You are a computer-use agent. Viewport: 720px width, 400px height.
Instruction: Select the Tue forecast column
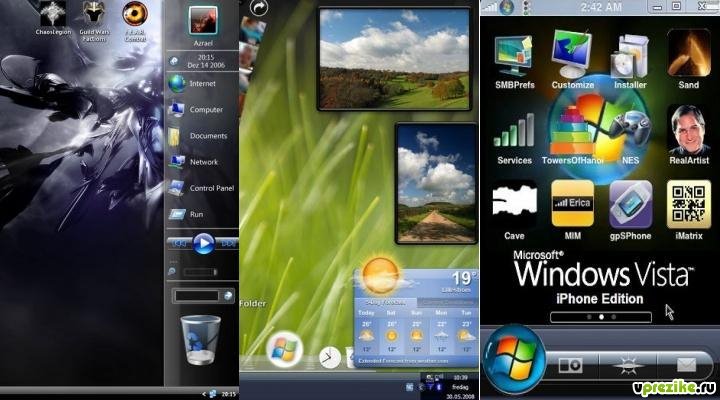466,332
